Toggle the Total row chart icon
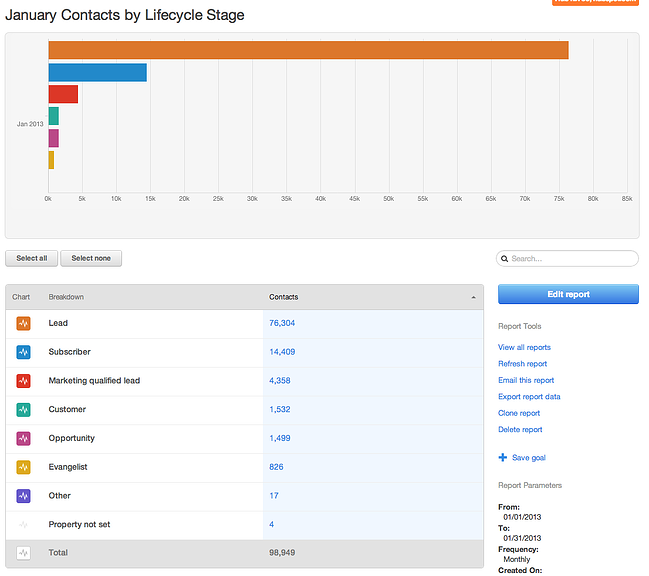649x576 pixels. click(x=24, y=553)
